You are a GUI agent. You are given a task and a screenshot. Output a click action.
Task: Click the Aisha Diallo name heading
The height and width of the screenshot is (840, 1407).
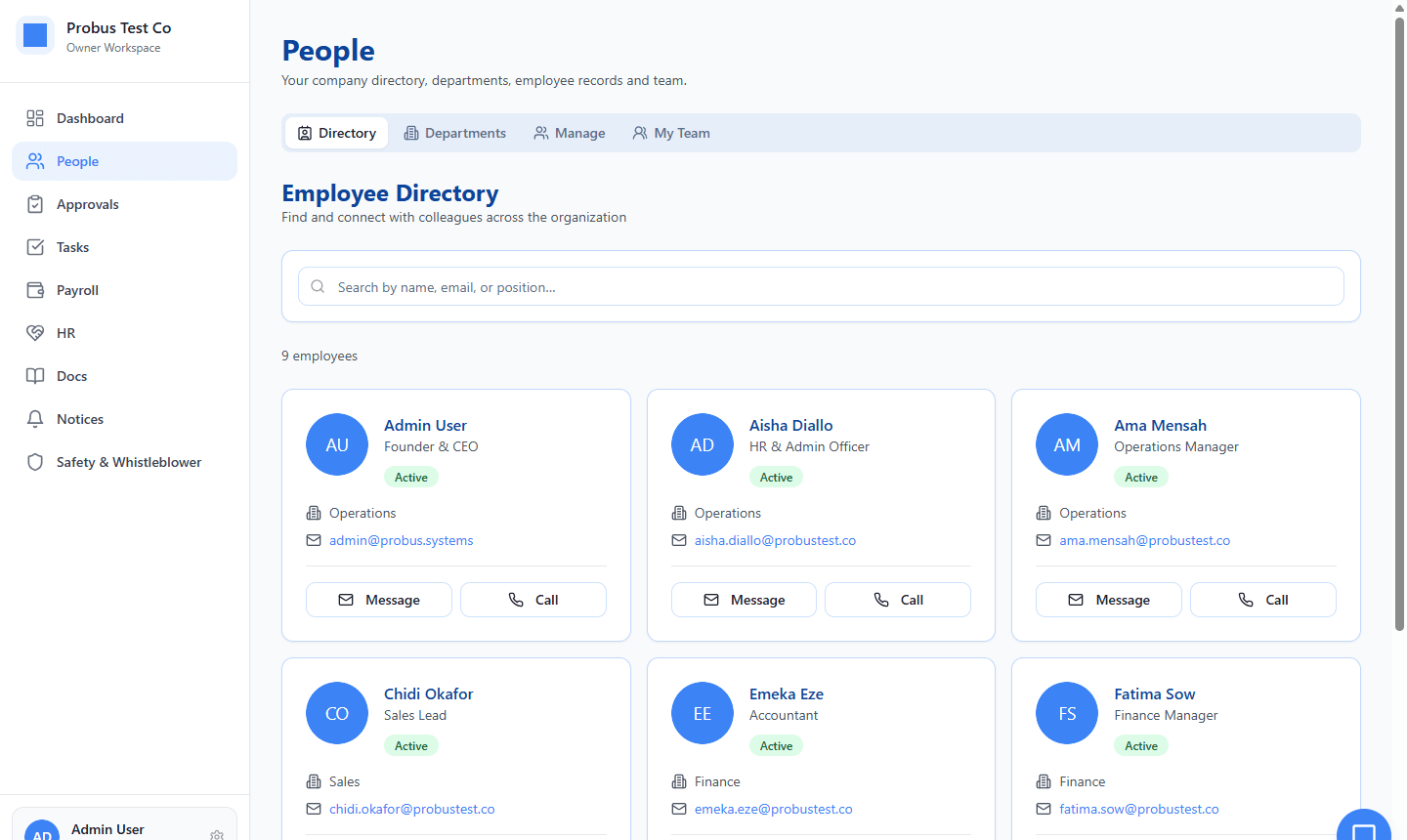(791, 425)
